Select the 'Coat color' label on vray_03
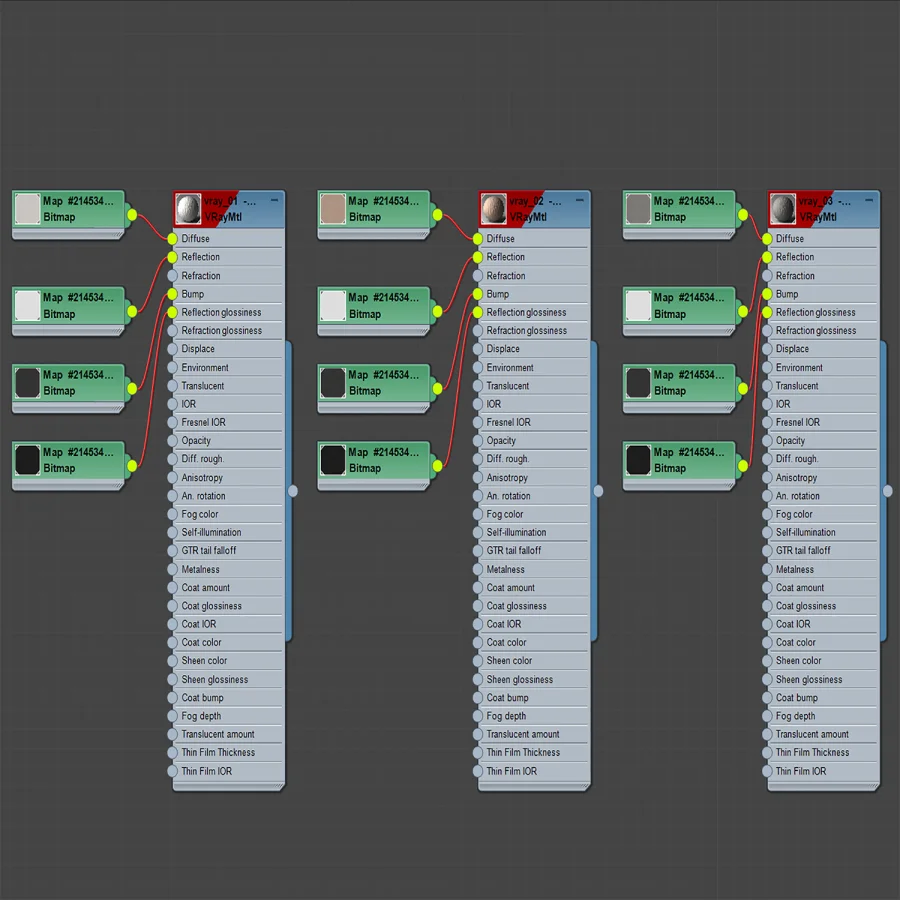 (x=796, y=642)
